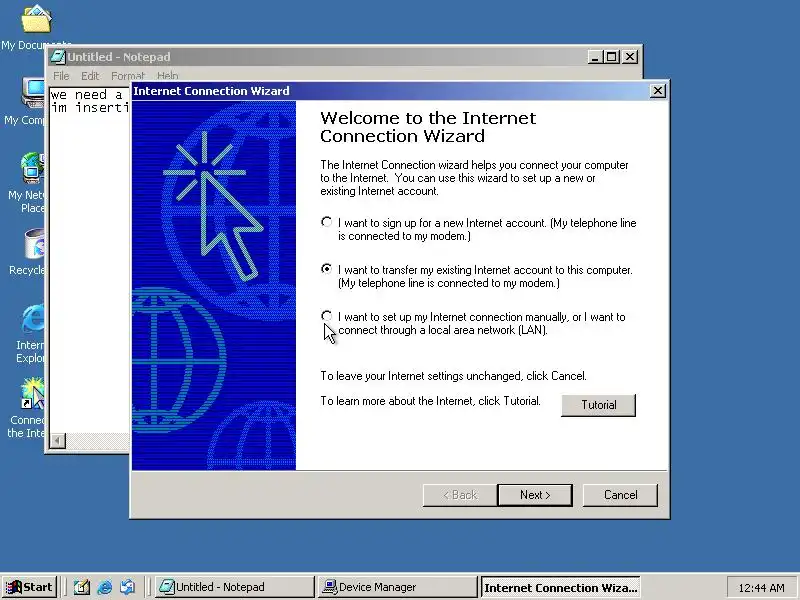Launch Outlook Express from quick launch
800x600 pixels.
pos(128,587)
